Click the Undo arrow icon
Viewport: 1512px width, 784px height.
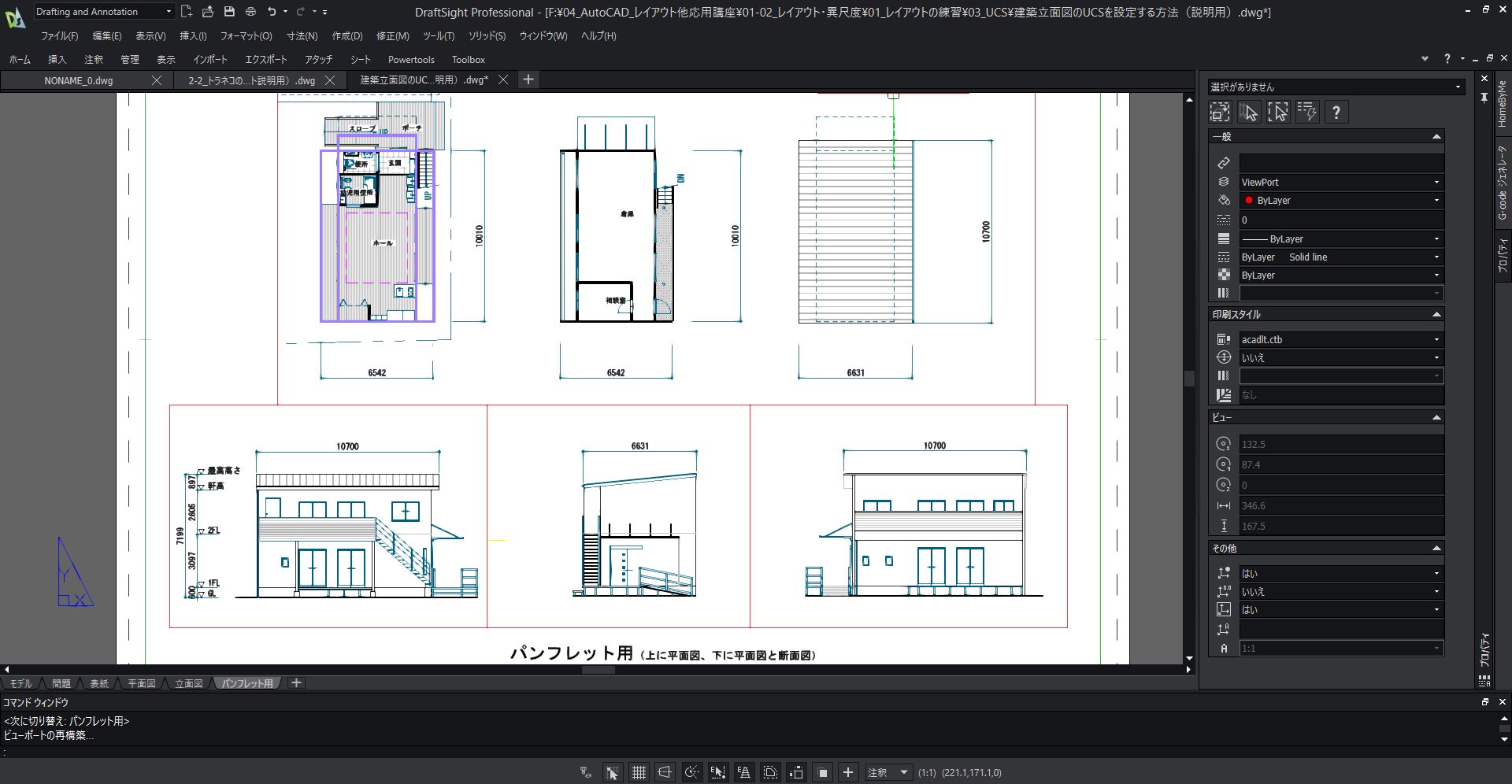pyautogui.click(x=272, y=12)
